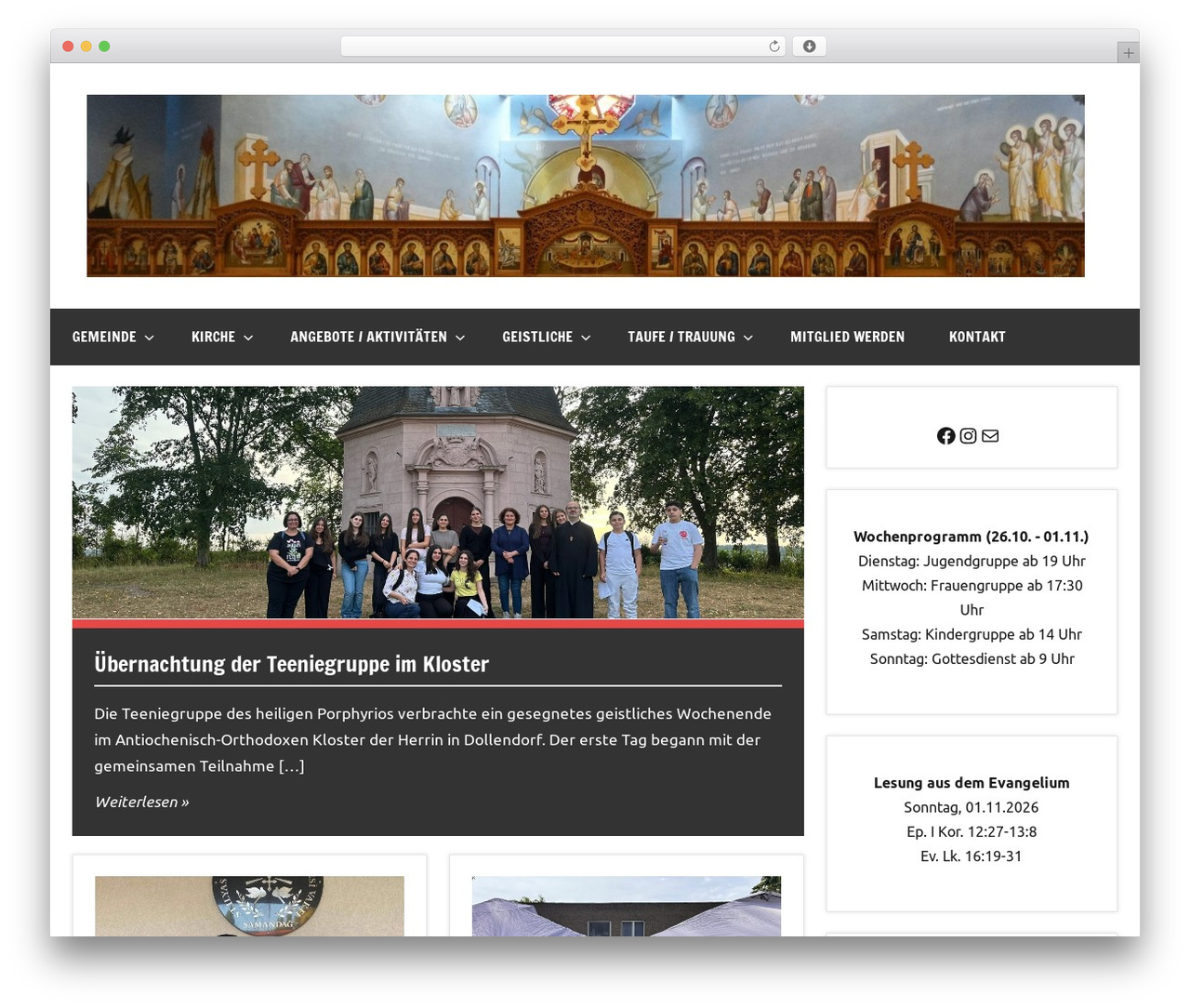Screen dimensions: 1190x1008
Task: Expand the Angebote / Aktivitäten chevron
Action: (460, 338)
